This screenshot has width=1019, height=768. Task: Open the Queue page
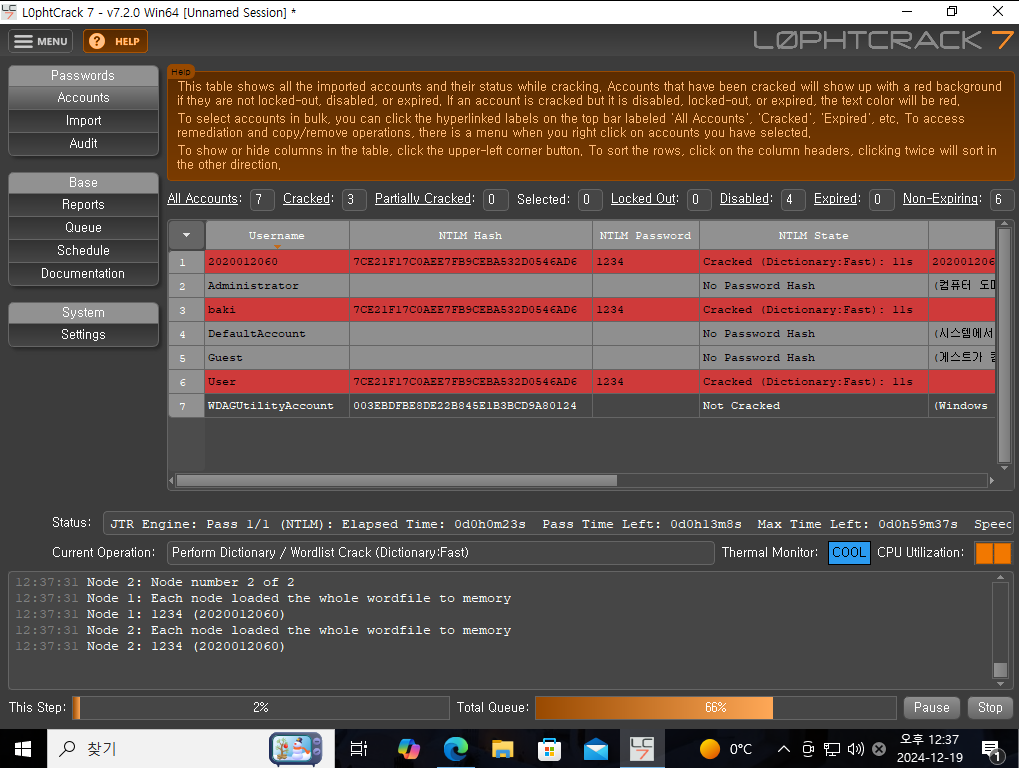pos(83,227)
